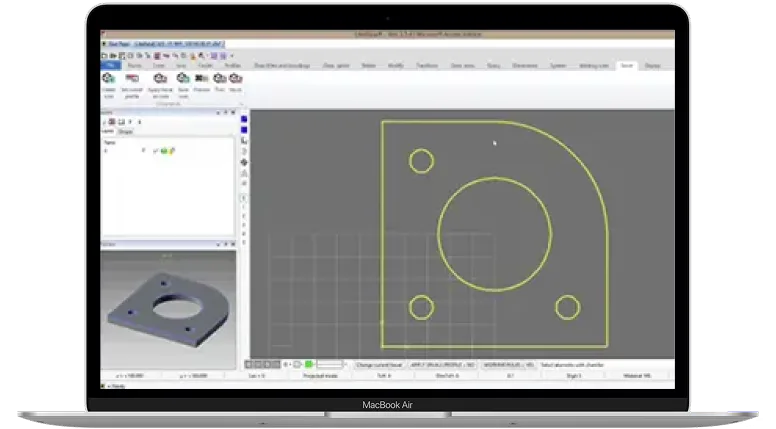Switch to the Shapes tab in left panel
776x429 pixels.
126,131
